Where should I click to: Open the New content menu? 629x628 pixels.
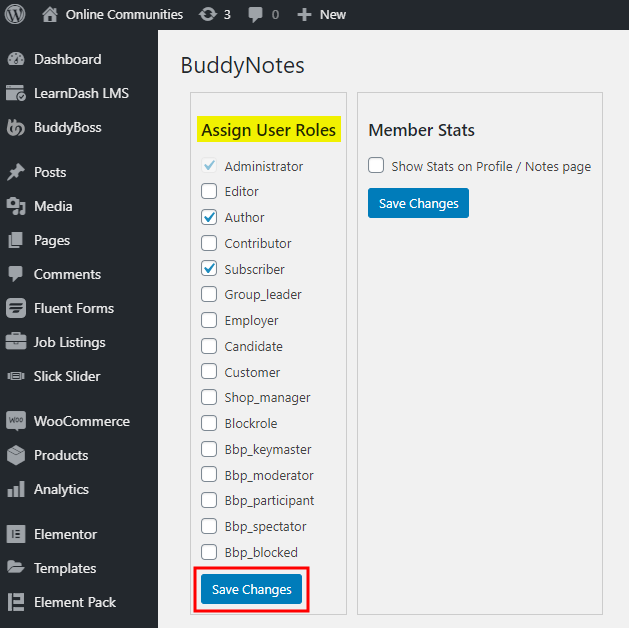[x=321, y=14]
